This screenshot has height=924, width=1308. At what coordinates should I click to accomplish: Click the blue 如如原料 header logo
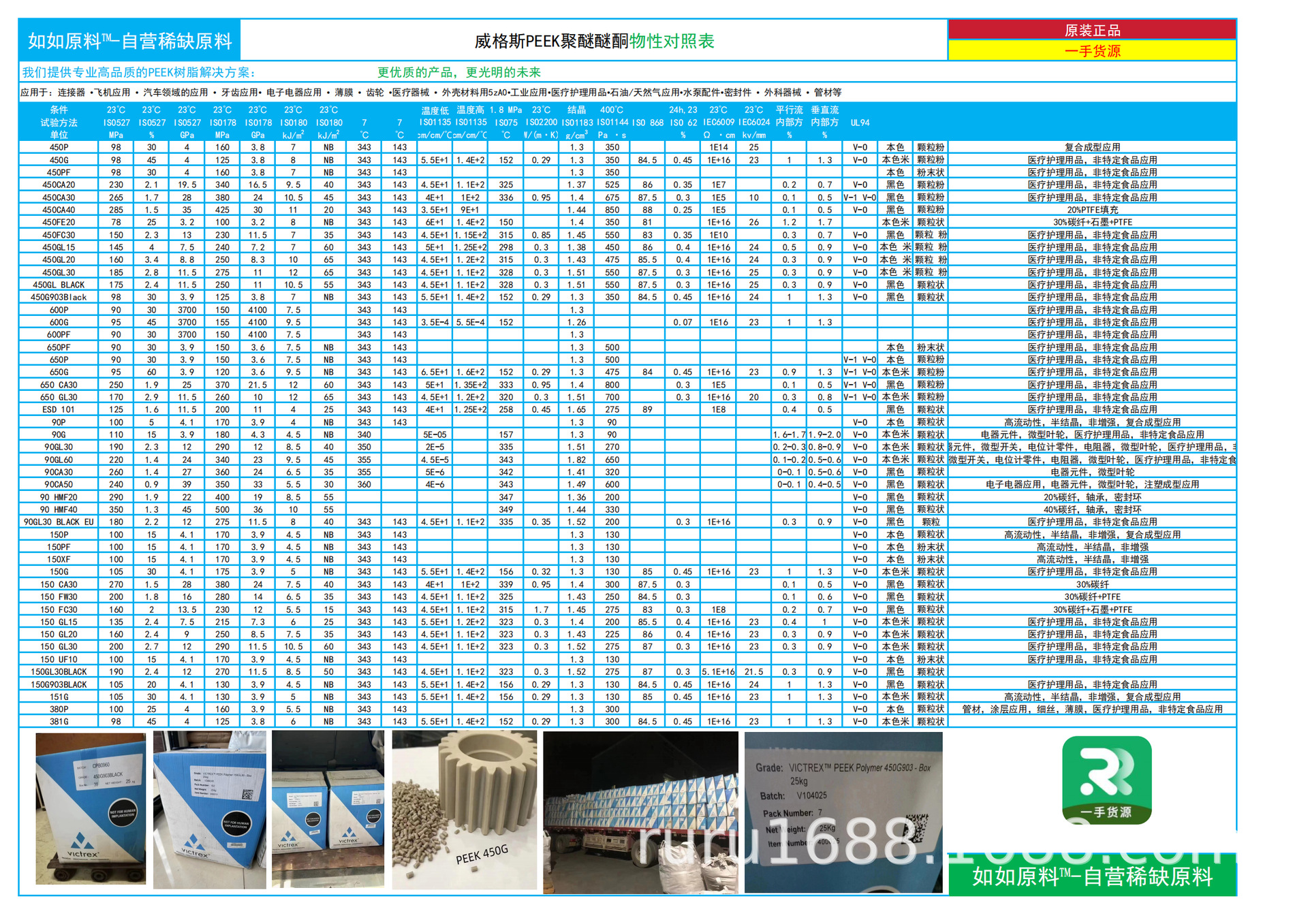129,41
